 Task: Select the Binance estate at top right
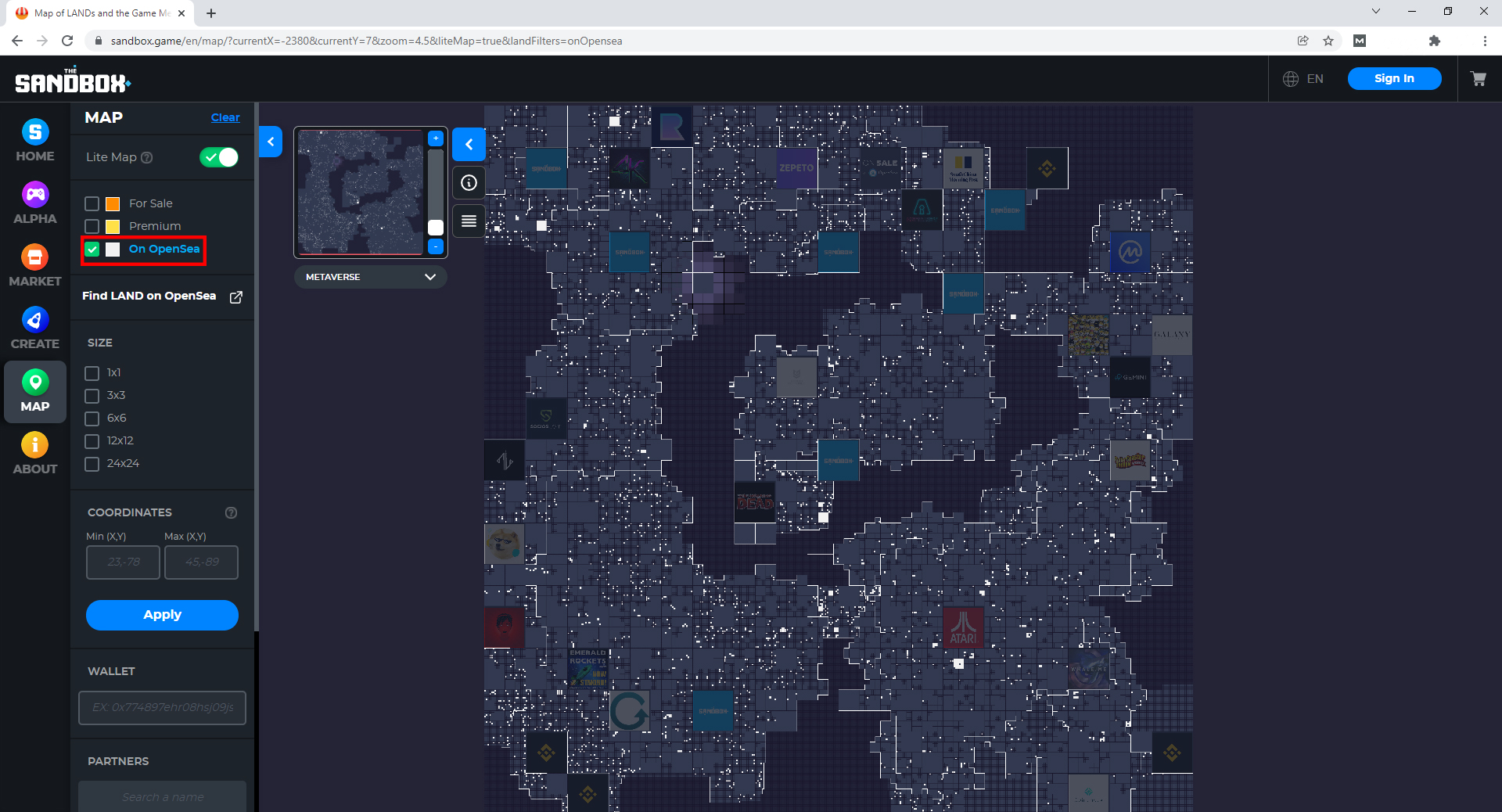(1047, 168)
